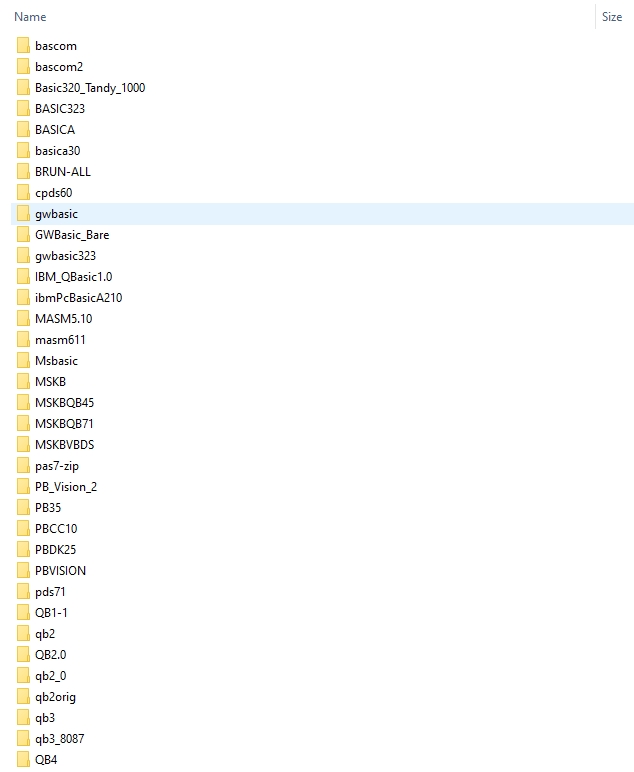Select the qb2_0 folder name

[x=51, y=676]
